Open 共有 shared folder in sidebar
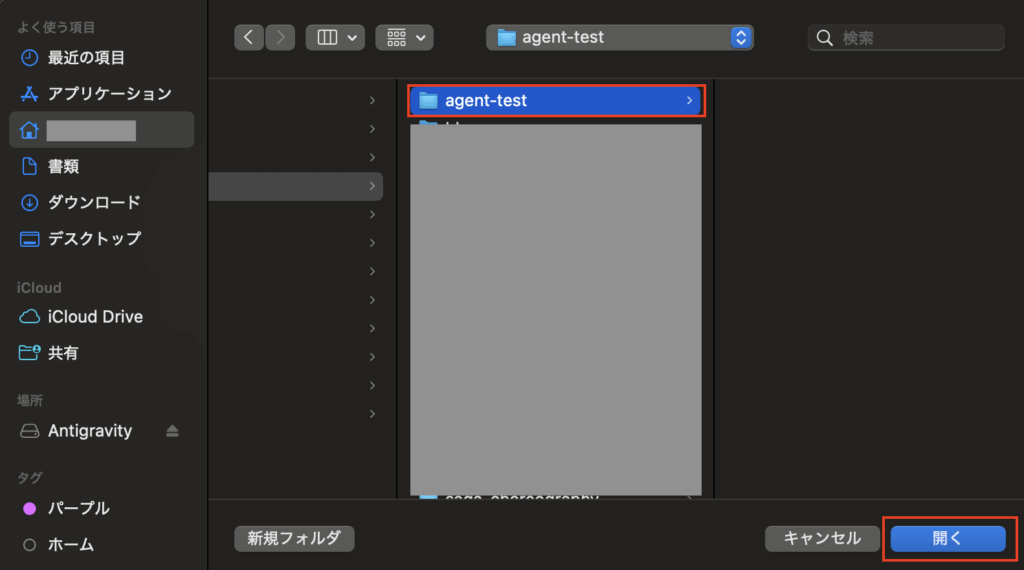1024x570 pixels. point(63,353)
